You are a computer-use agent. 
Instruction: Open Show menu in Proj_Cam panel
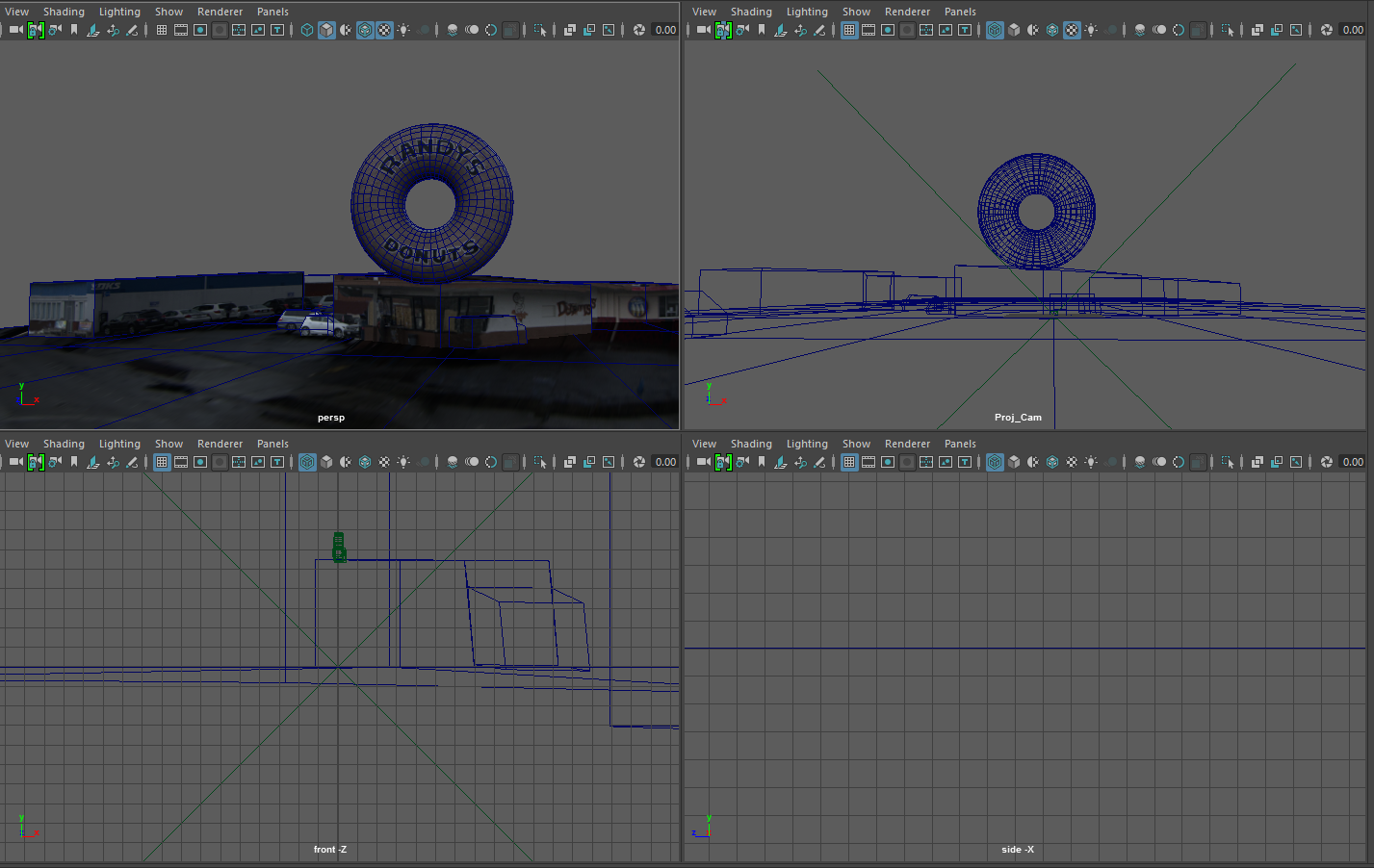[856, 12]
